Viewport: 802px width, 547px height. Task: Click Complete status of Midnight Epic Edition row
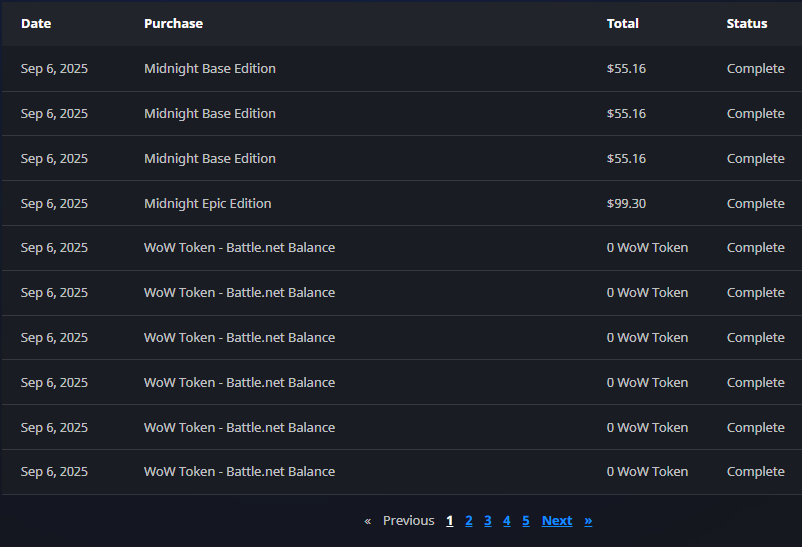(755, 203)
